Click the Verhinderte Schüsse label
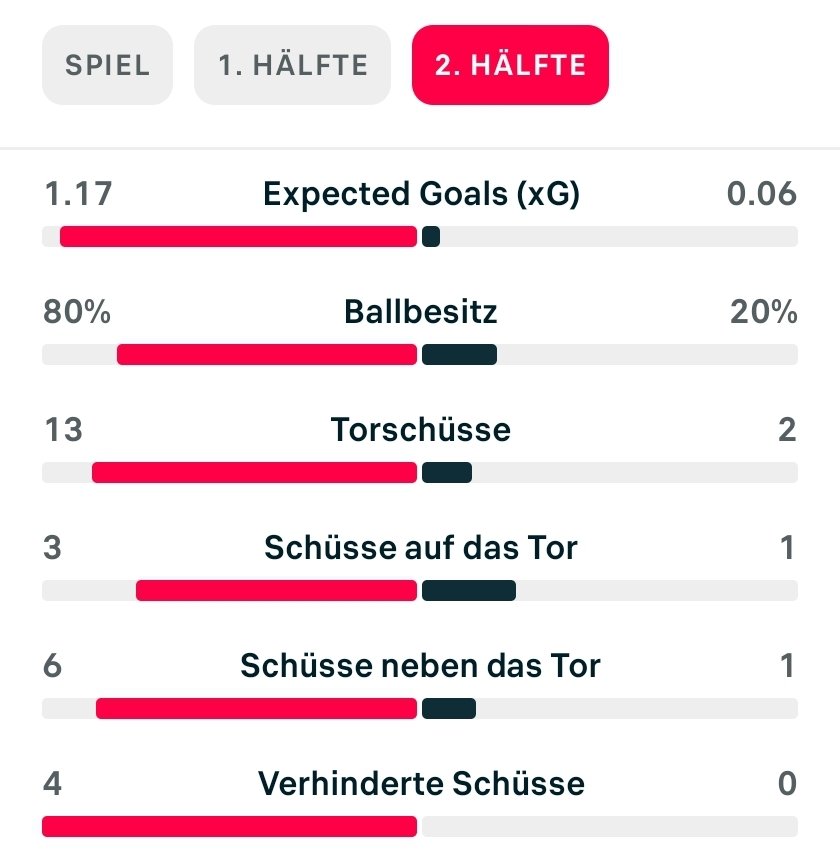 click(421, 782)
